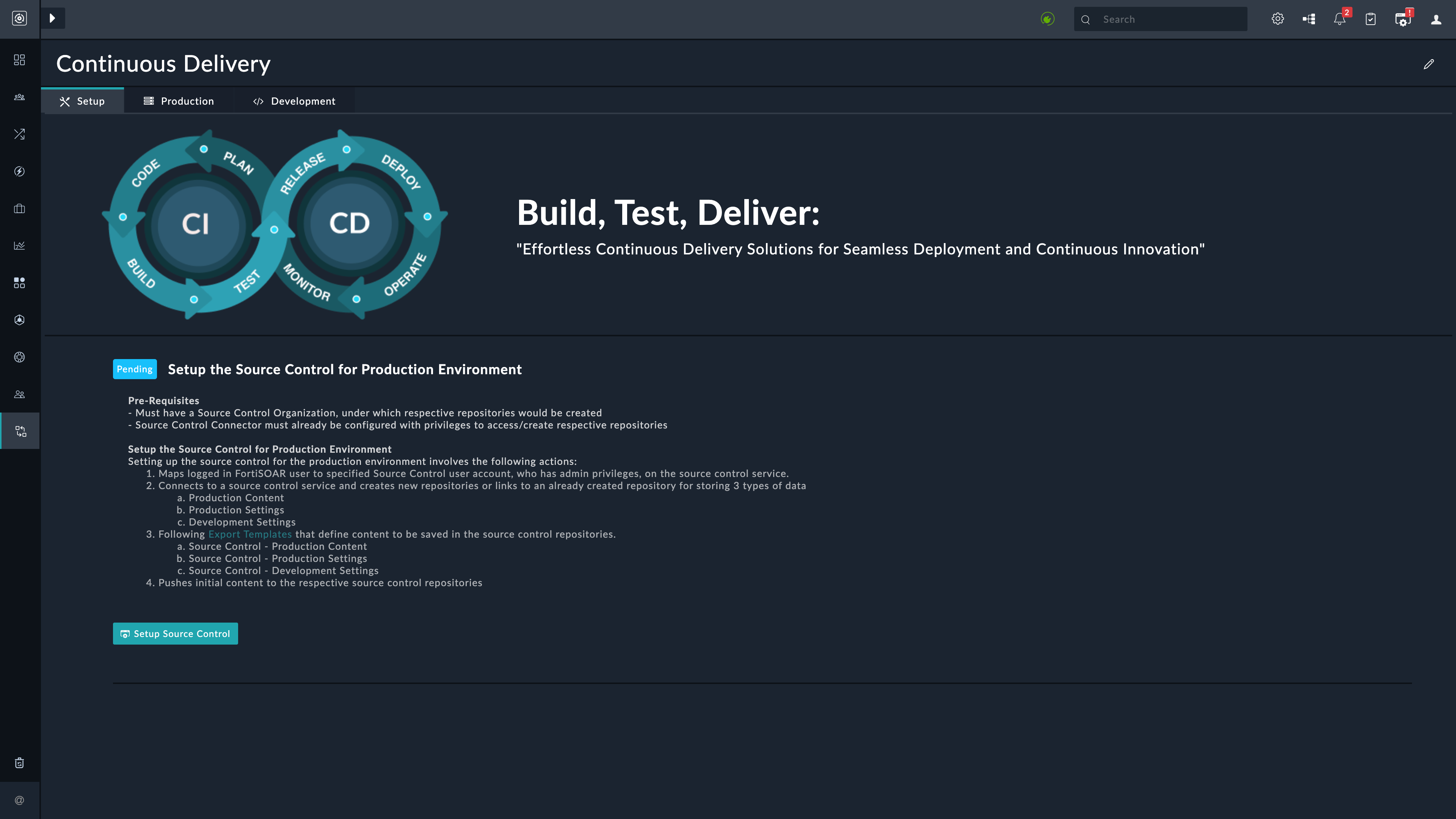Open the briefcase icon in the sidebar
The height and width of the screenshot is (819, 1456).
(19, 209)
